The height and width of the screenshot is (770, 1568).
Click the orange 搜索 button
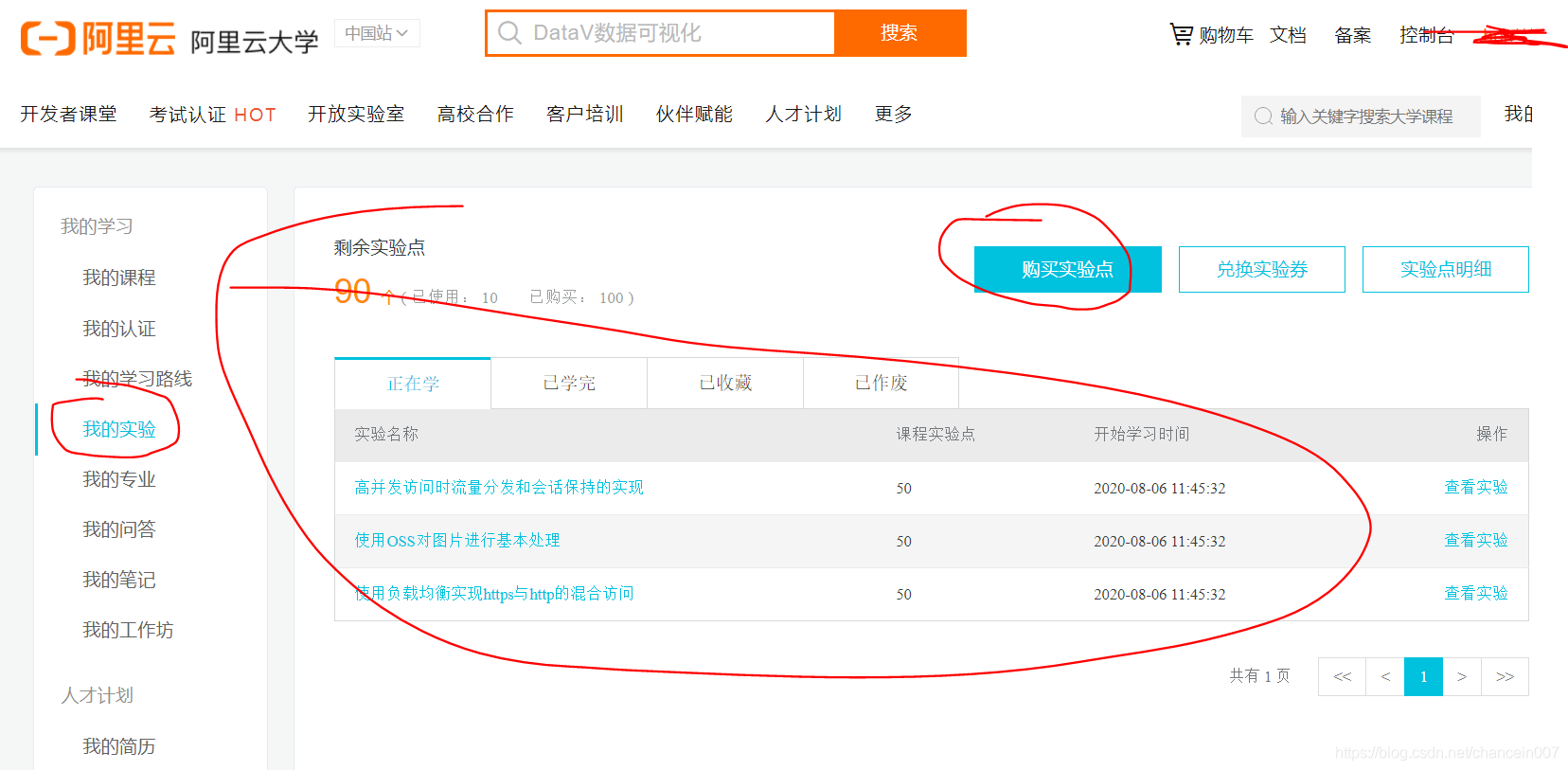900,33
